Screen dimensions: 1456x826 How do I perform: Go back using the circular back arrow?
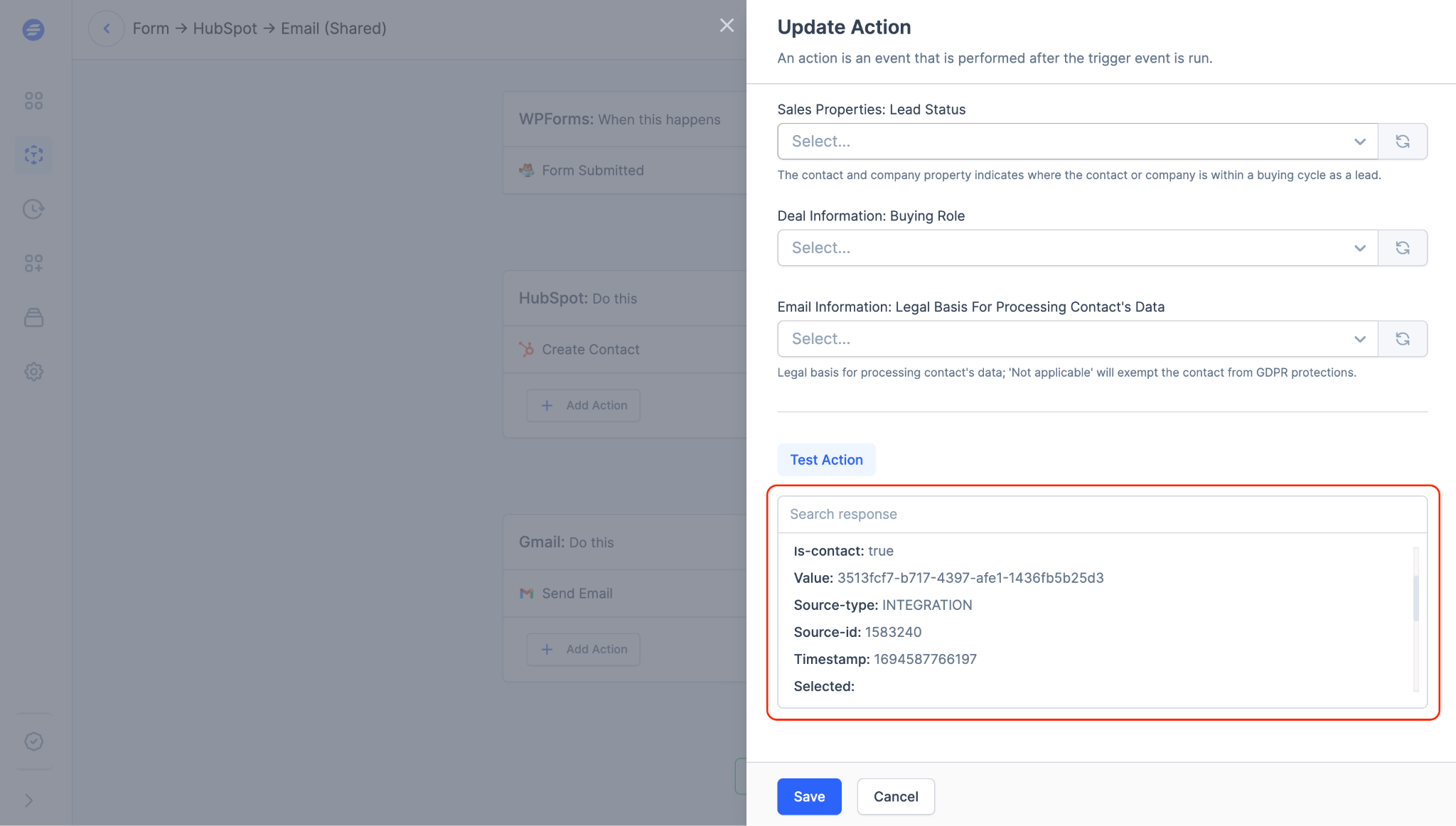pos(107,28)
